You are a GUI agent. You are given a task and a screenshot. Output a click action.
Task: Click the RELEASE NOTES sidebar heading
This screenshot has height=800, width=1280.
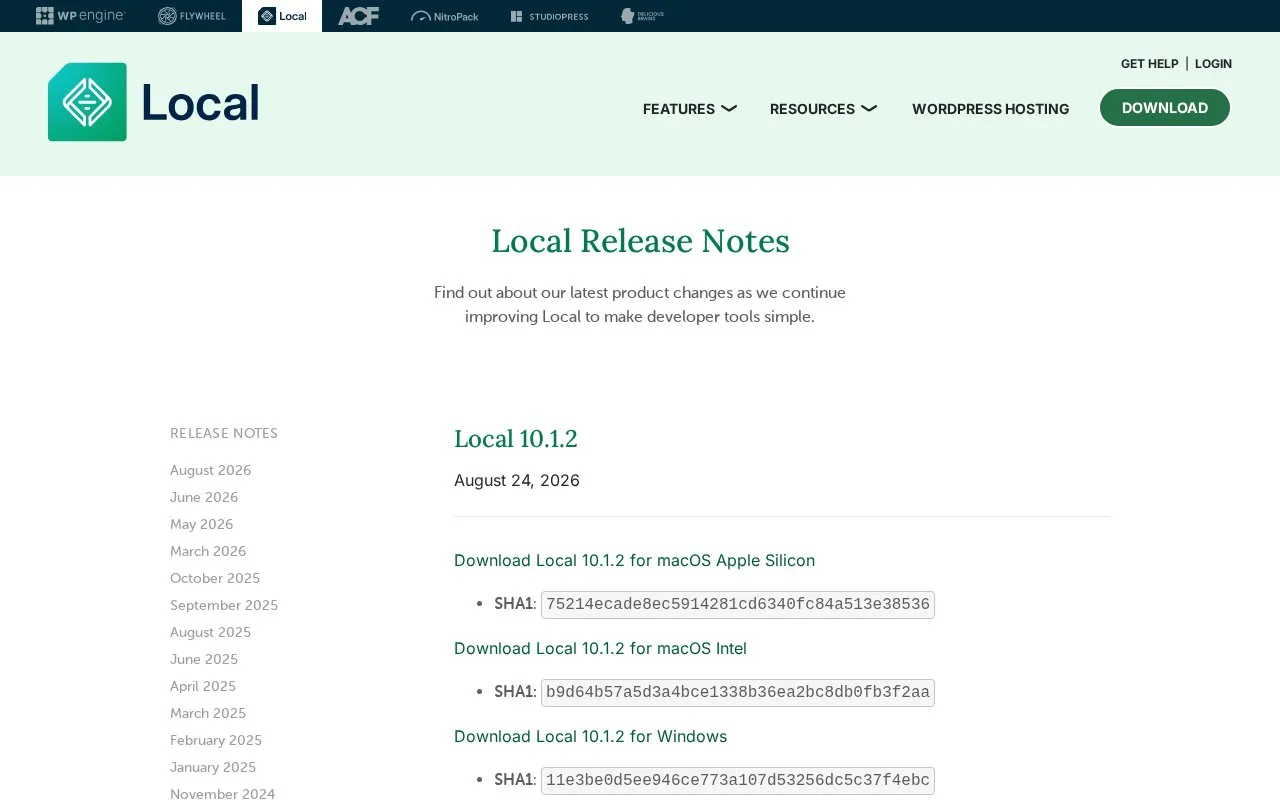[224, 433]
